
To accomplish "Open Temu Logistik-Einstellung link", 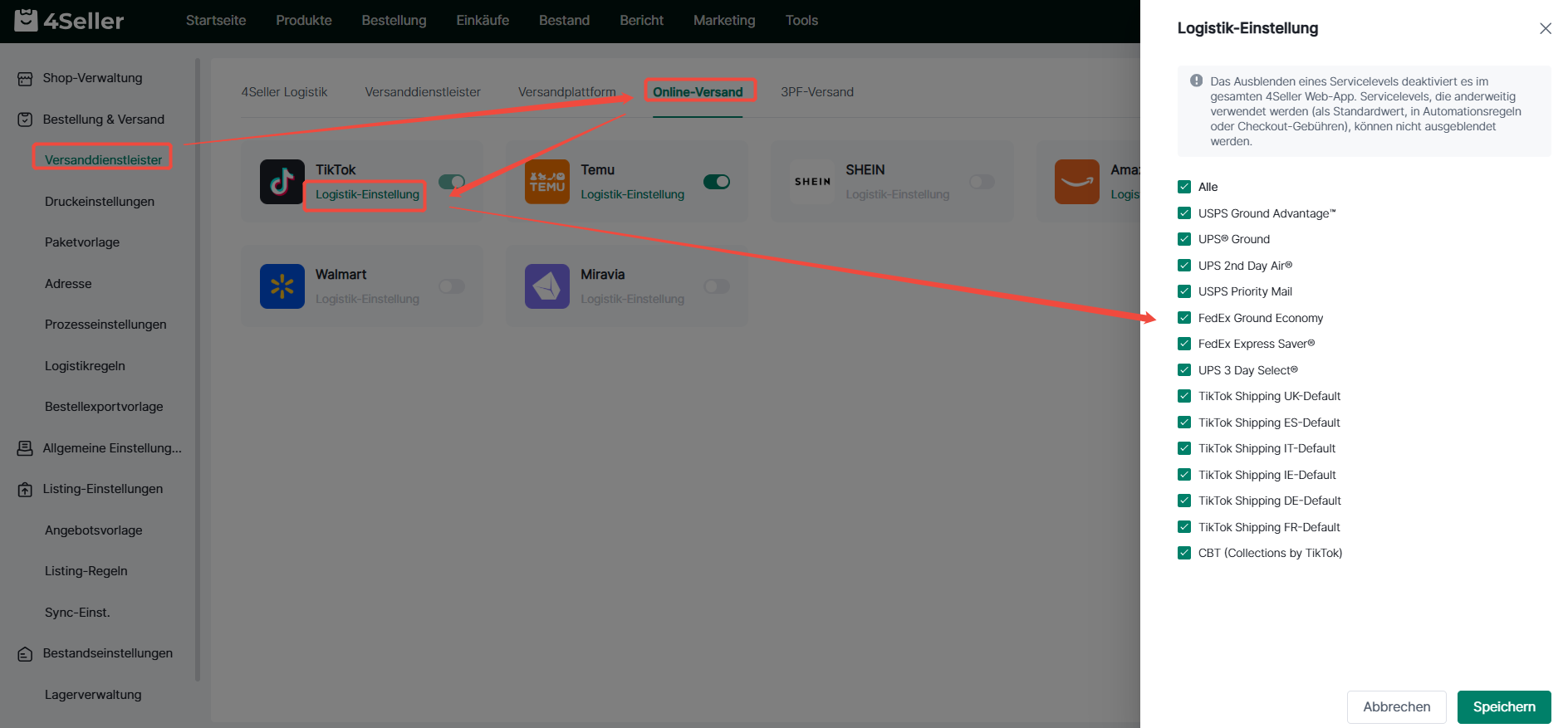I will coord(632,194).
